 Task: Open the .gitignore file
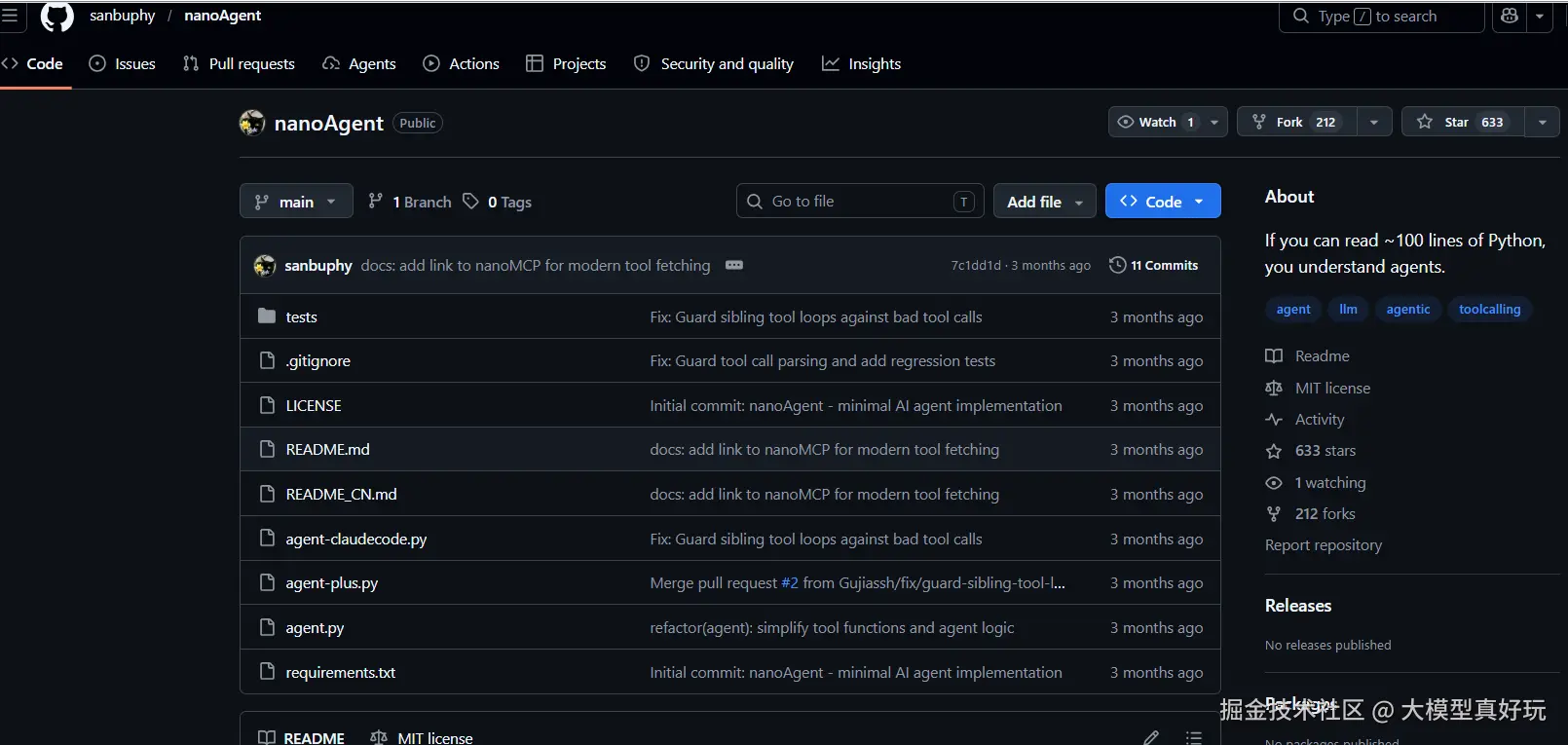317,360
